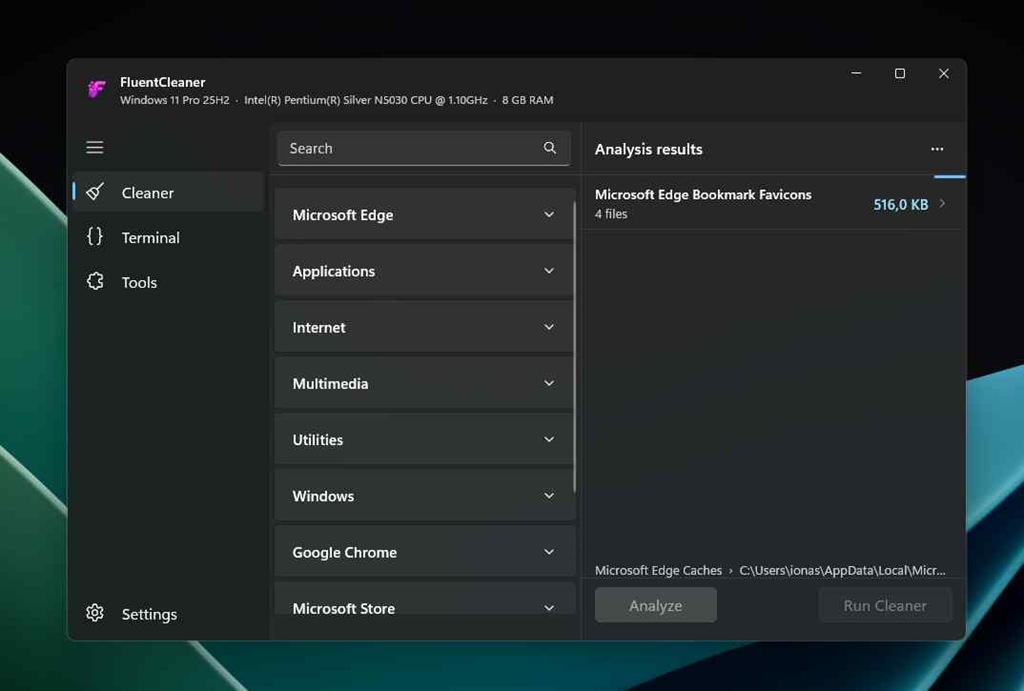This screenshot has width=1024, height=691.
Task: Expand the Google Chrome category
Action: 424,552
